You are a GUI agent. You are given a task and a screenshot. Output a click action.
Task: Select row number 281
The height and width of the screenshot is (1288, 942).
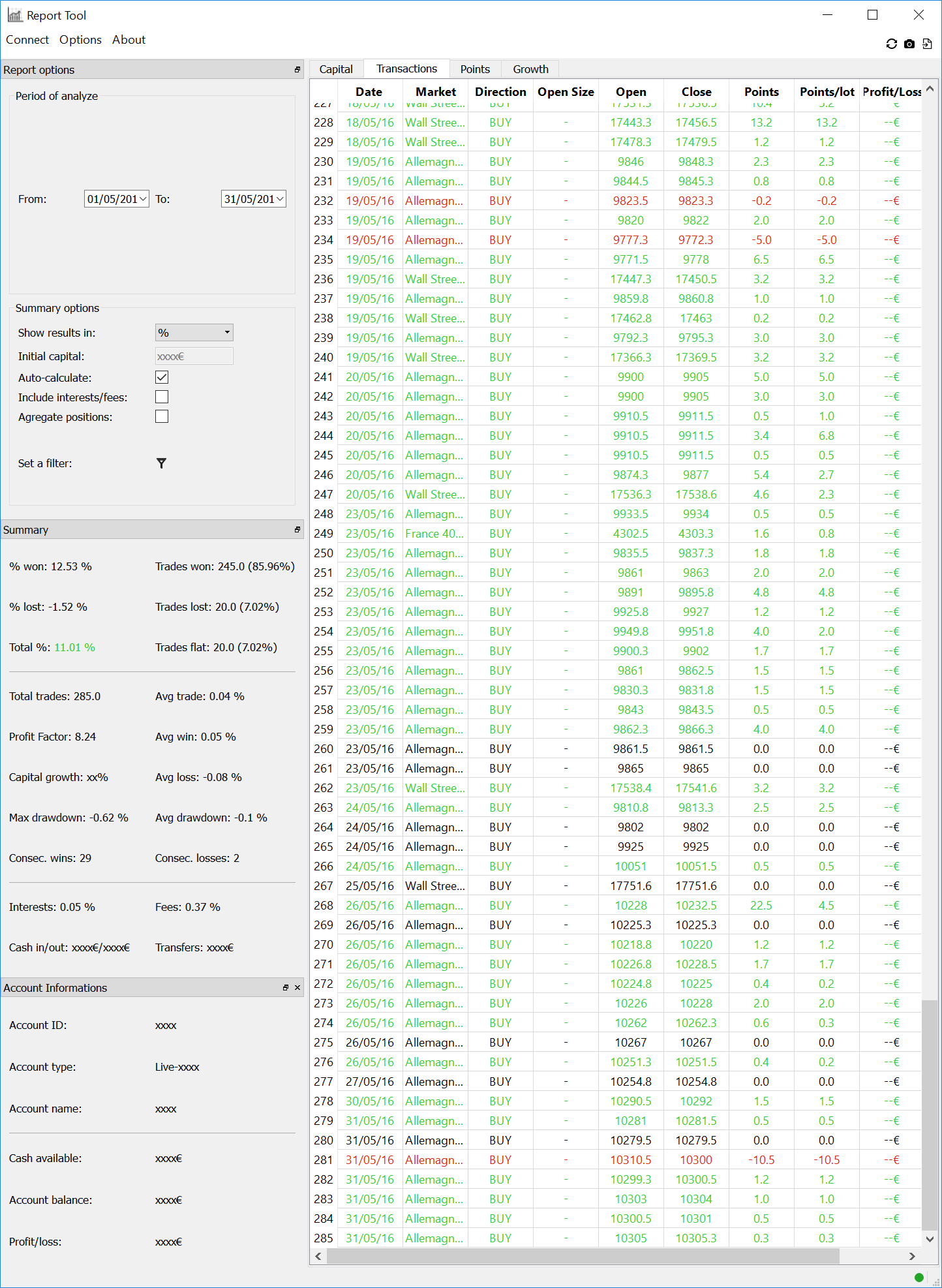click(x=324, y=1160)
